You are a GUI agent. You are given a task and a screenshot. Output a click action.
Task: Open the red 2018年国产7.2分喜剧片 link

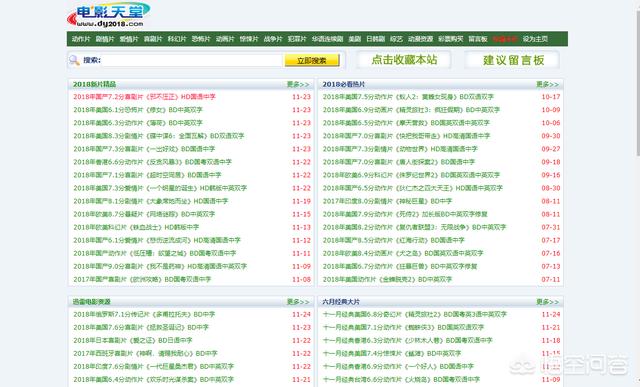coord(144,97)
